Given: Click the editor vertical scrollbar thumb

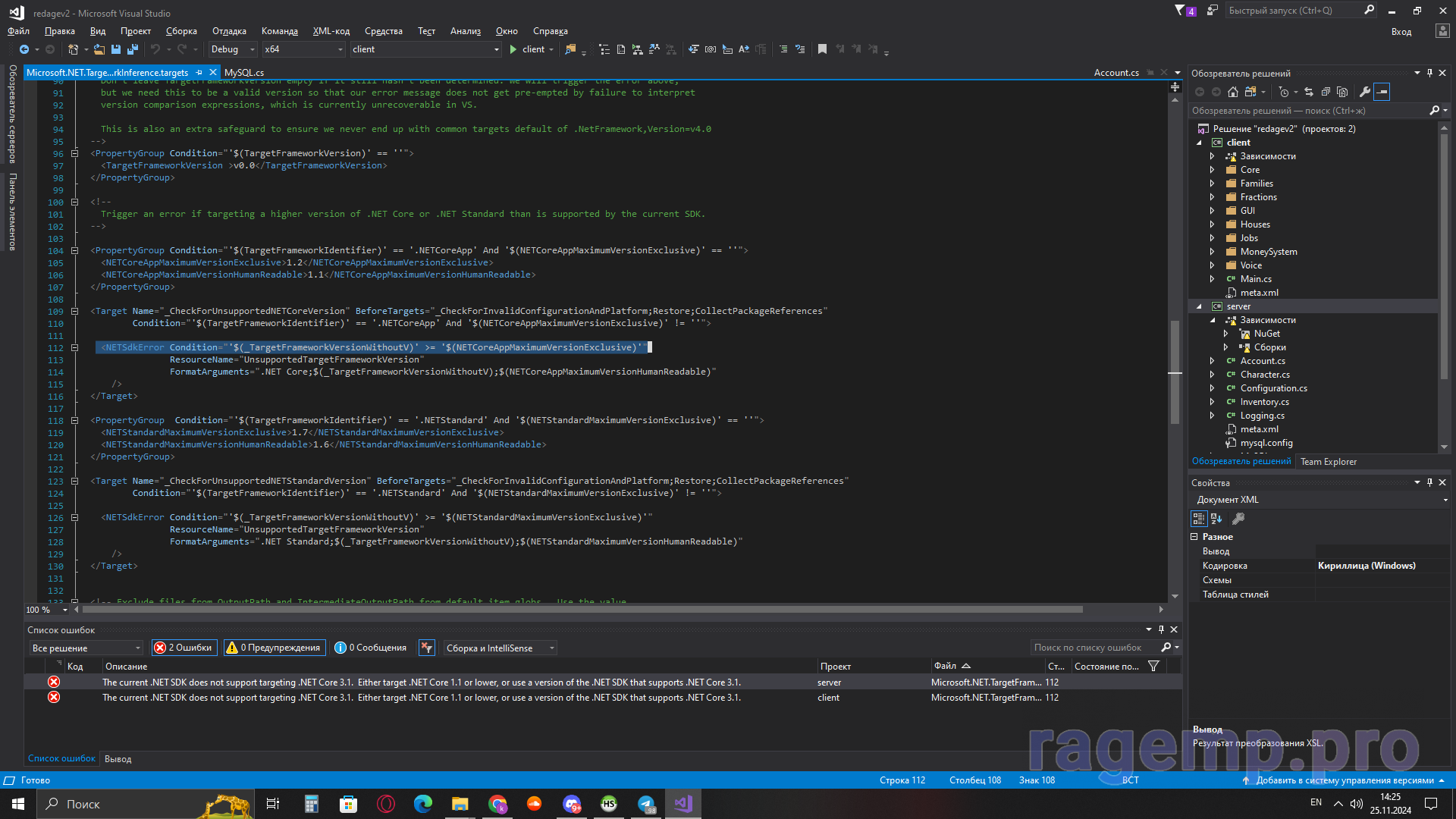Looking at the screenshot, I should tap(1175, 372).
